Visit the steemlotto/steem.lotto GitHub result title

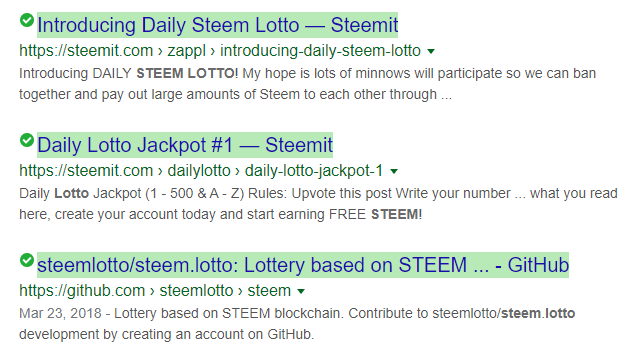coord(303,265)
